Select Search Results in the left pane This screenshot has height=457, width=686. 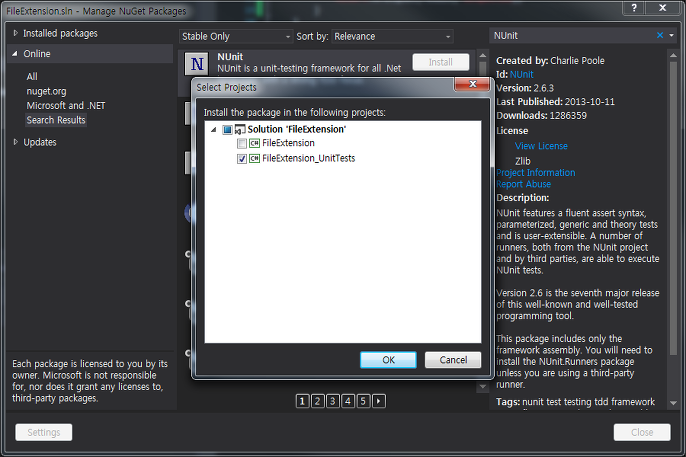tap(56, 120)
